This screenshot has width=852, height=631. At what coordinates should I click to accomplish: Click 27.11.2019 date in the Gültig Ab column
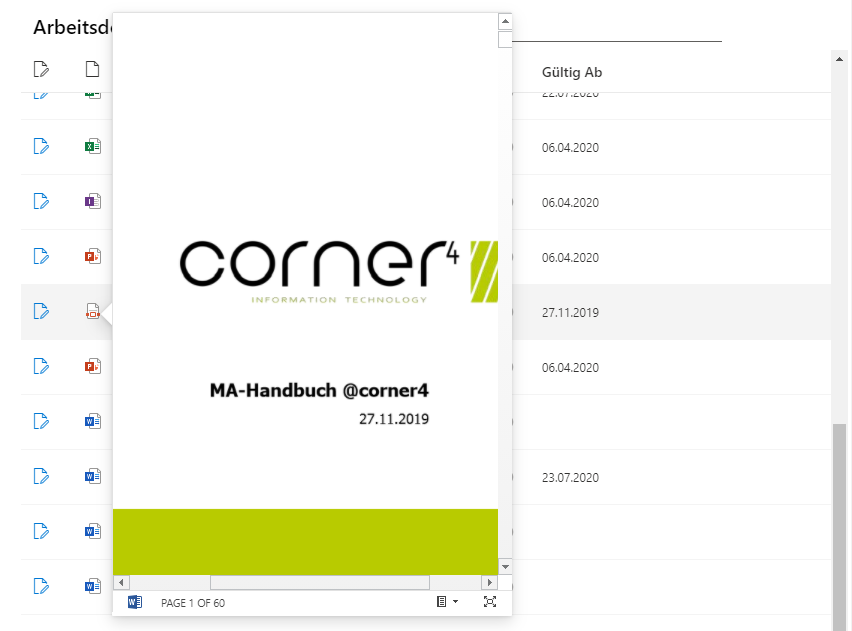pos(570,313)
